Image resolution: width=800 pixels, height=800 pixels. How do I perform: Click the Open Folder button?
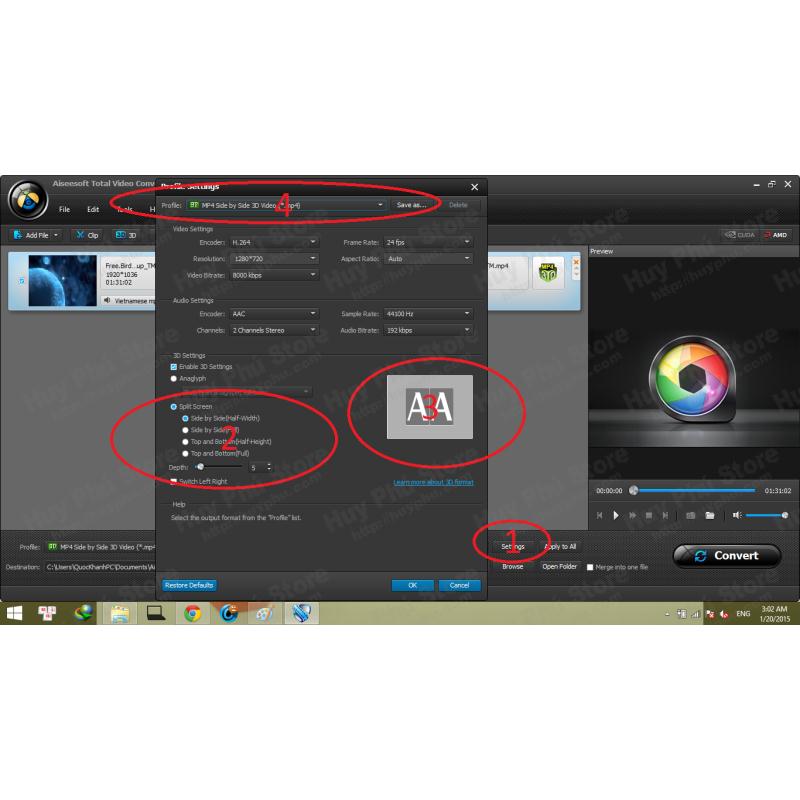559,566
